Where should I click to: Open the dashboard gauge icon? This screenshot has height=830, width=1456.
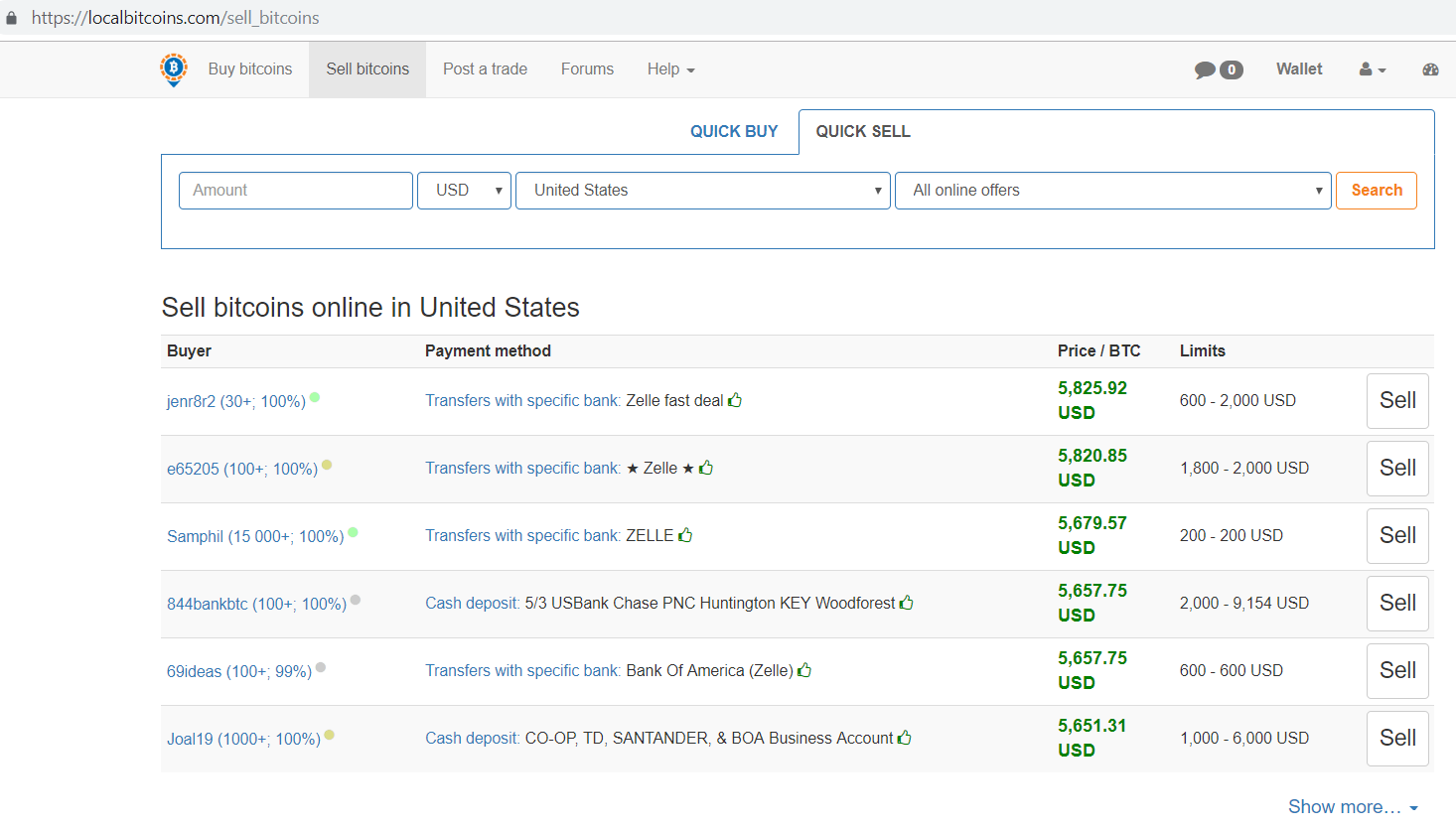click(1430, 69)
